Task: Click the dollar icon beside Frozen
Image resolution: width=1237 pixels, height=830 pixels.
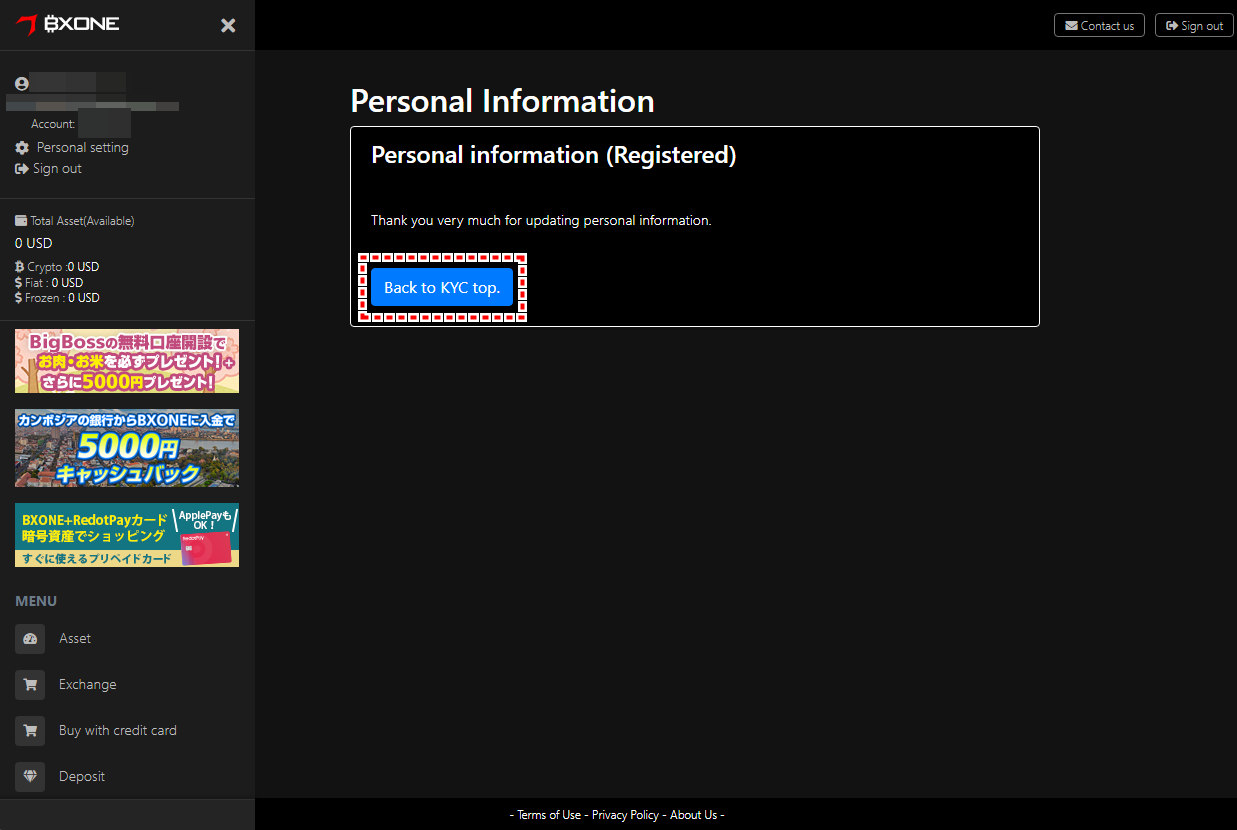Action: pos(19,298)
